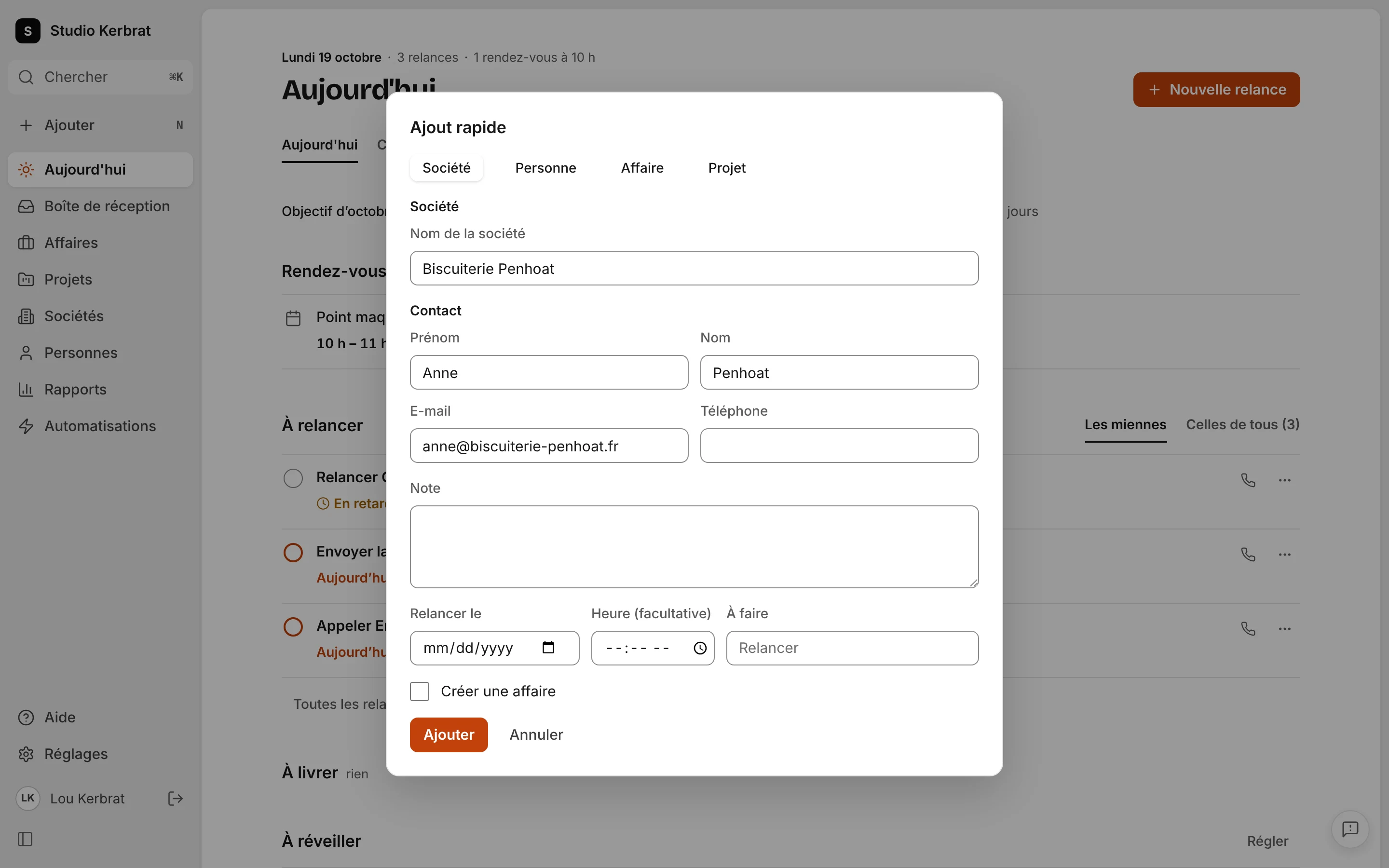Switch to the Personne tab
Image resolution: width=1389 pixels, height=868 pixels.
[545, 168]
